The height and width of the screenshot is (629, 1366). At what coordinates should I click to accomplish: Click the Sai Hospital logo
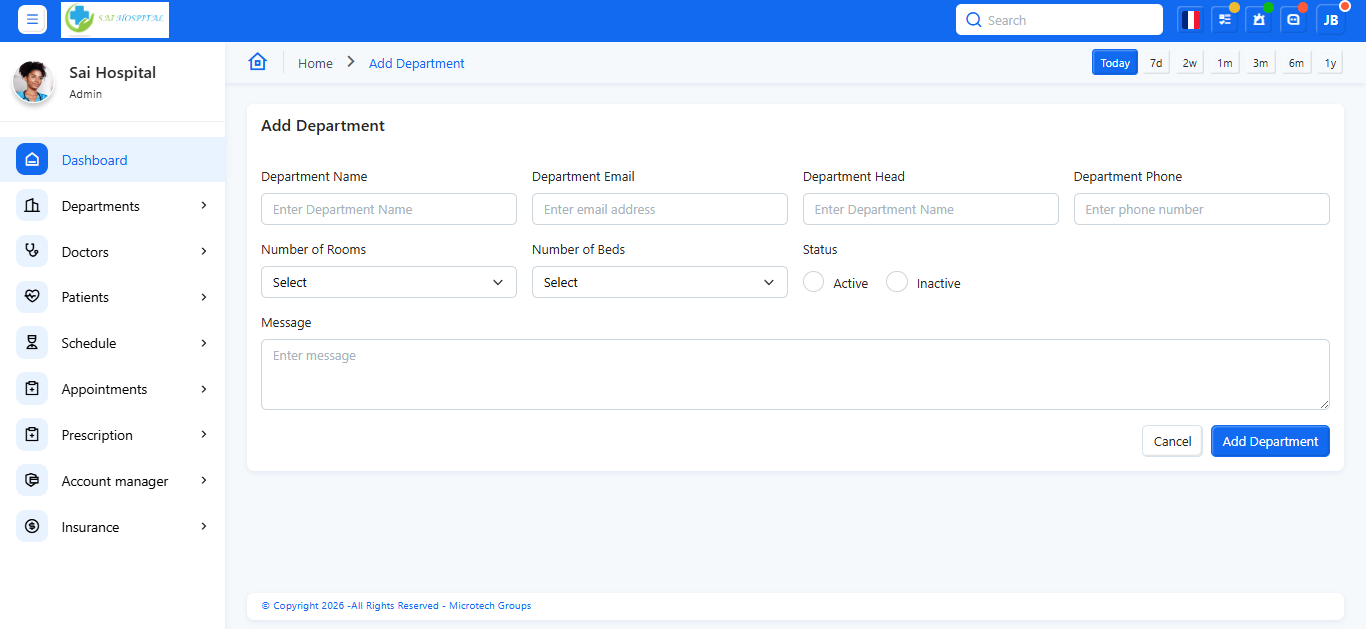(115, 20)
